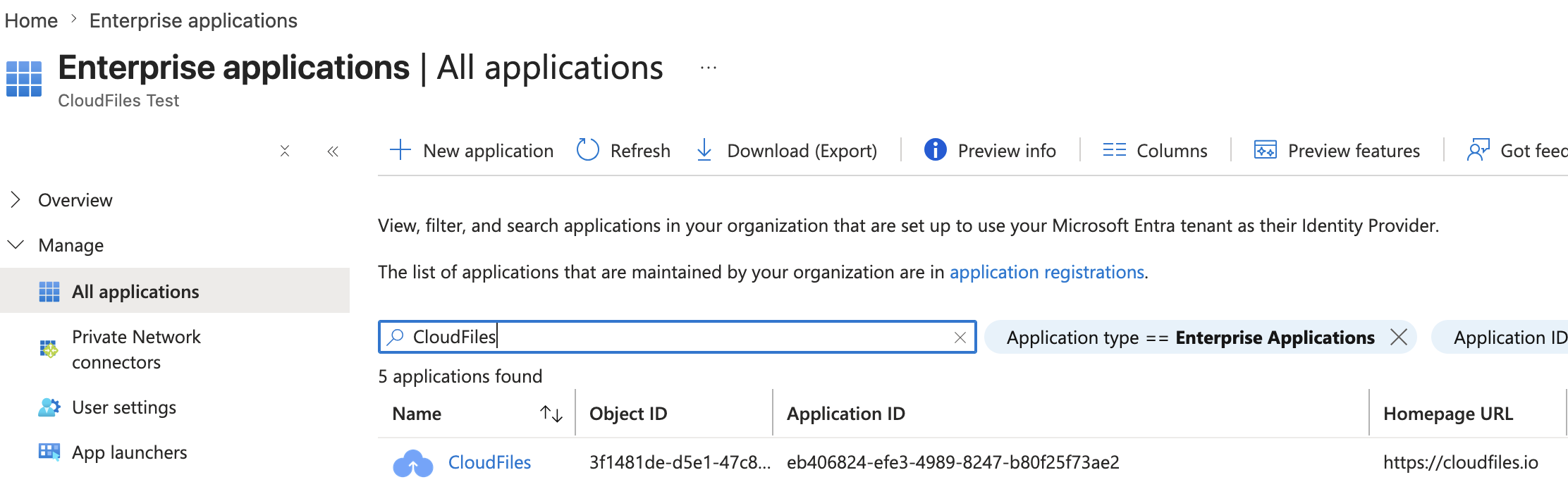
Task: Click the Columns list icon
Action: (1115, 150)
